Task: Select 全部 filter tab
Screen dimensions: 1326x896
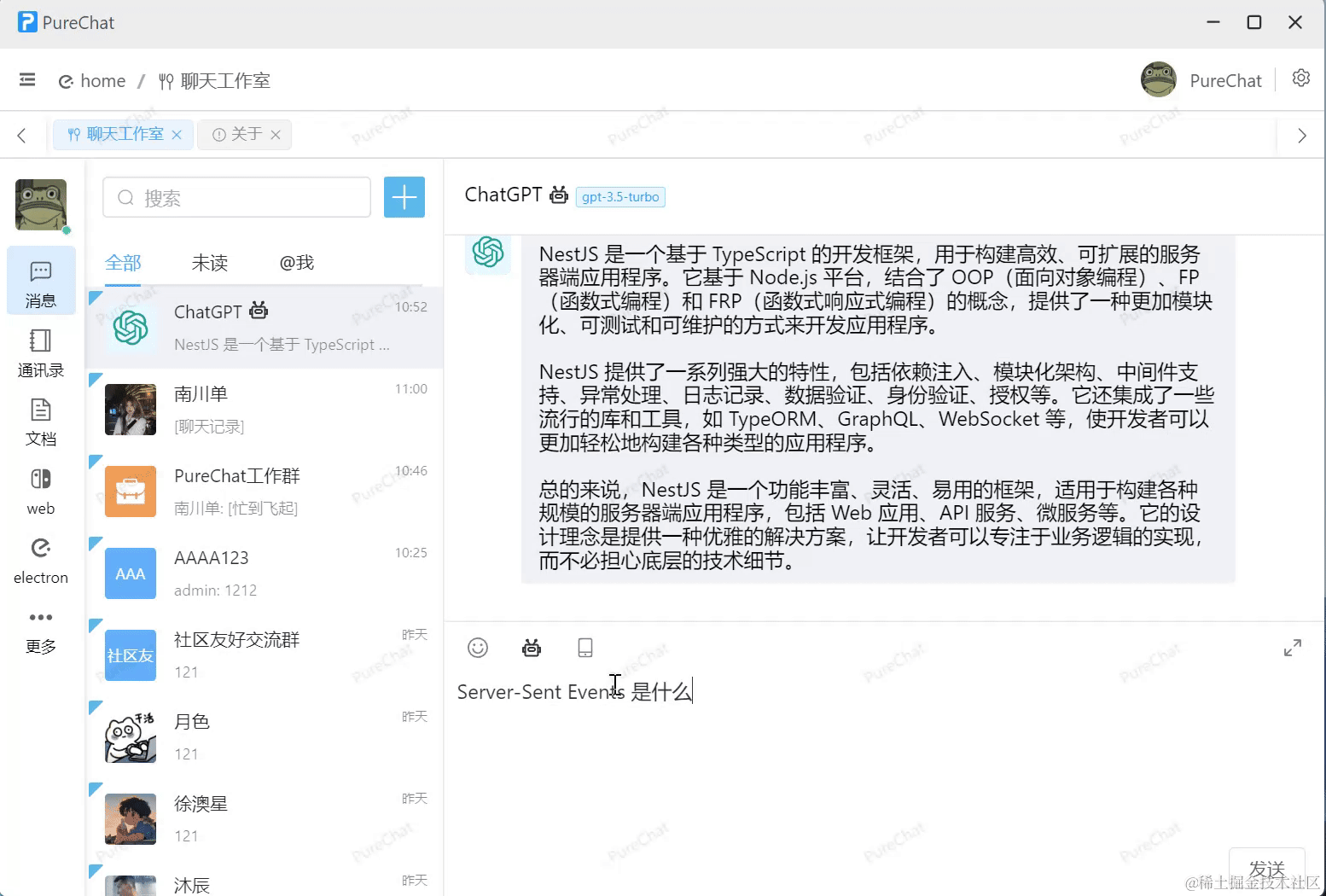Action: click(123, 263)
